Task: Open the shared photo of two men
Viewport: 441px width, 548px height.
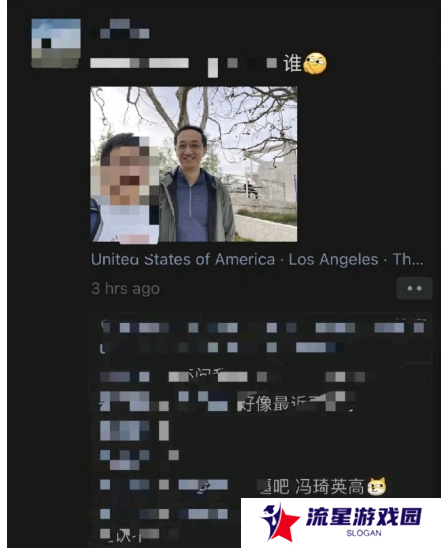Action: 194,164
